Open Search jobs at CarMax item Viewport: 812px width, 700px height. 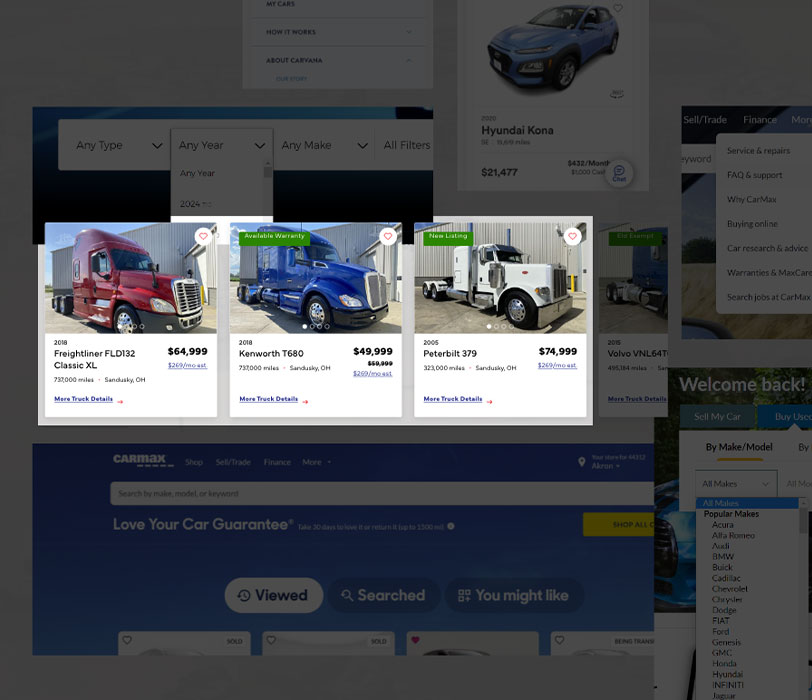coord(768,297)
